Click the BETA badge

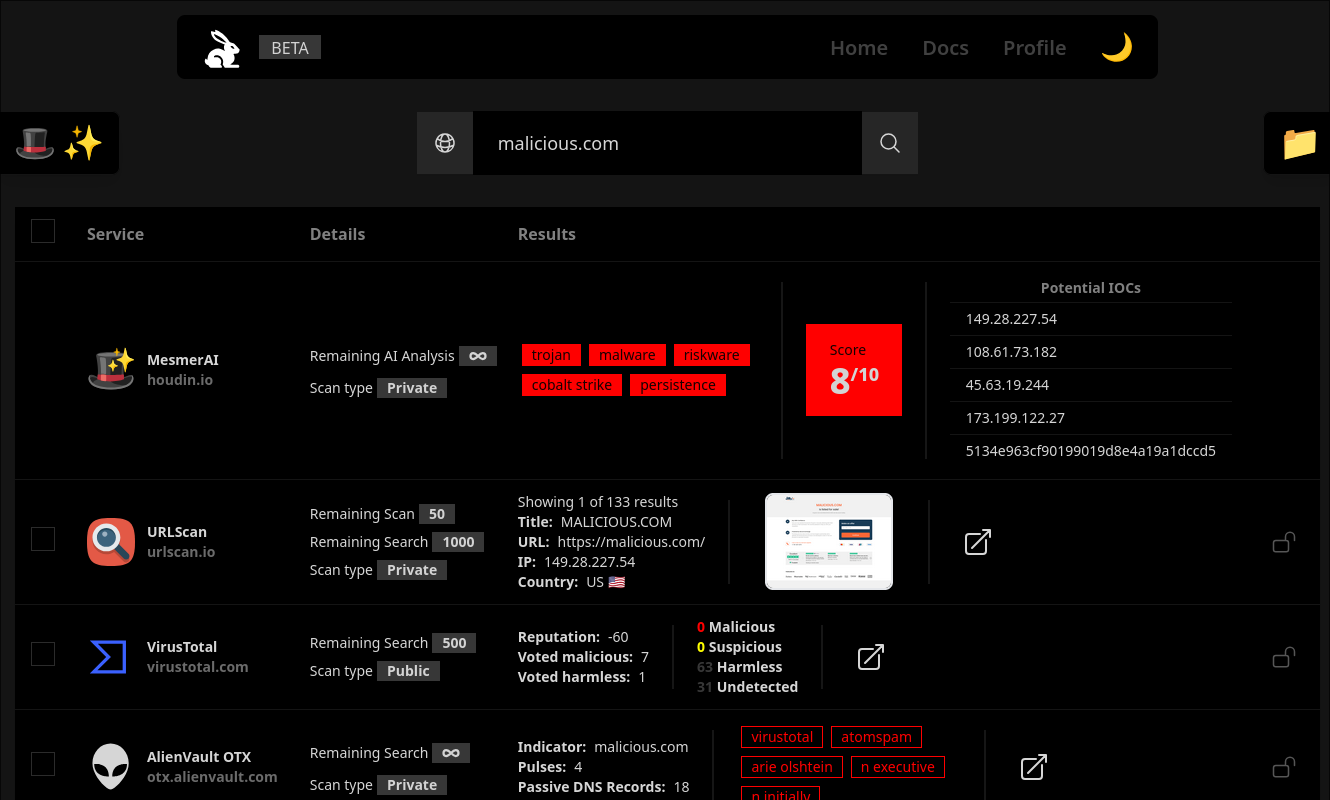pos(290,47)
